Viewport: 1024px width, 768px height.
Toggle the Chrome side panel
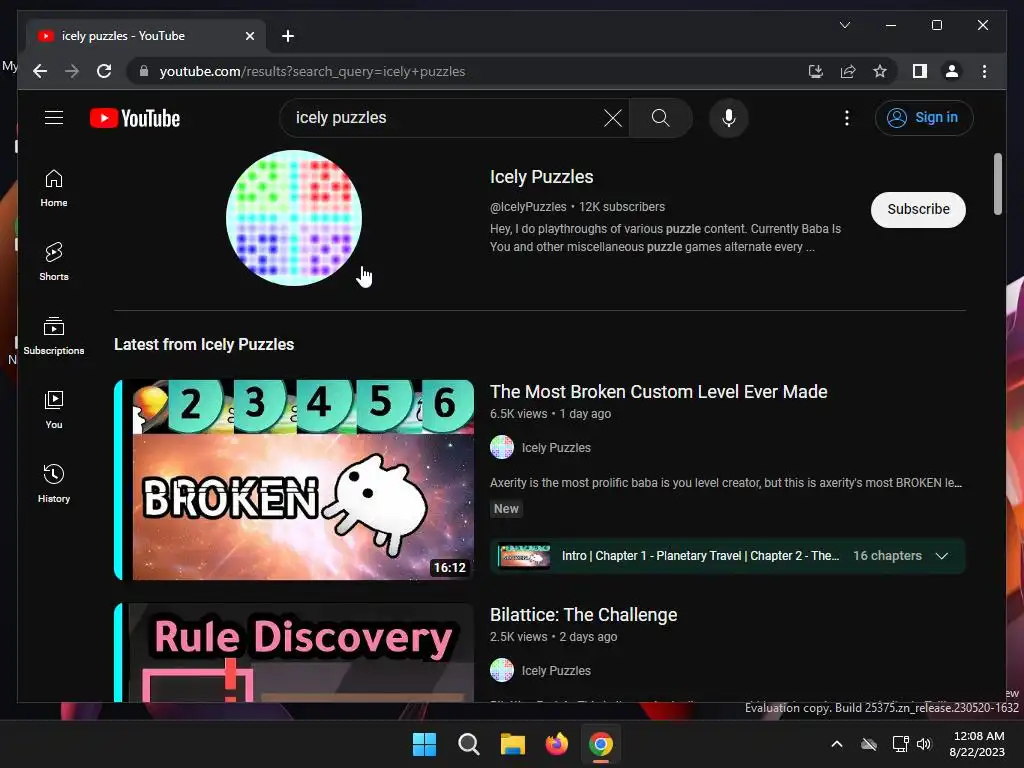tap(920, 71)
